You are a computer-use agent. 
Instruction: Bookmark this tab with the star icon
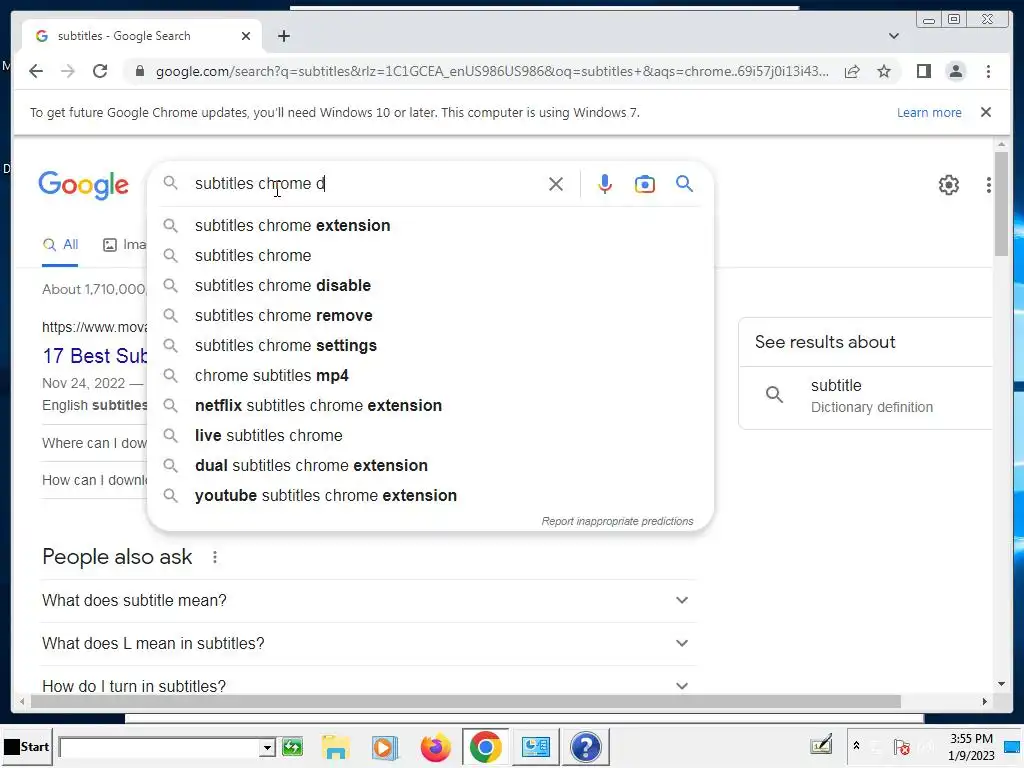click(884, 71)
